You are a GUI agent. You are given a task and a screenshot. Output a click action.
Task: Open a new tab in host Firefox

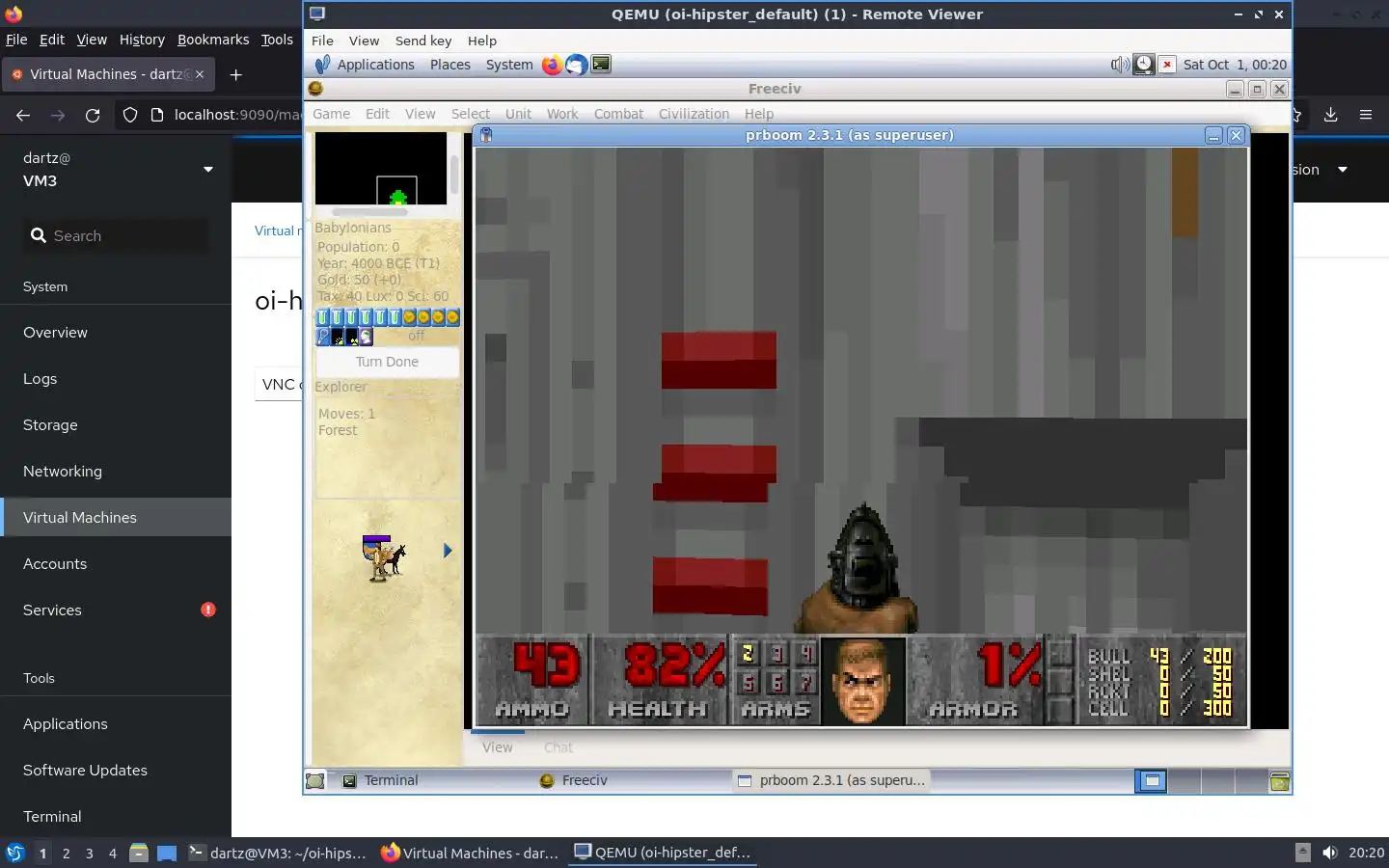click(x=235, y=74)
